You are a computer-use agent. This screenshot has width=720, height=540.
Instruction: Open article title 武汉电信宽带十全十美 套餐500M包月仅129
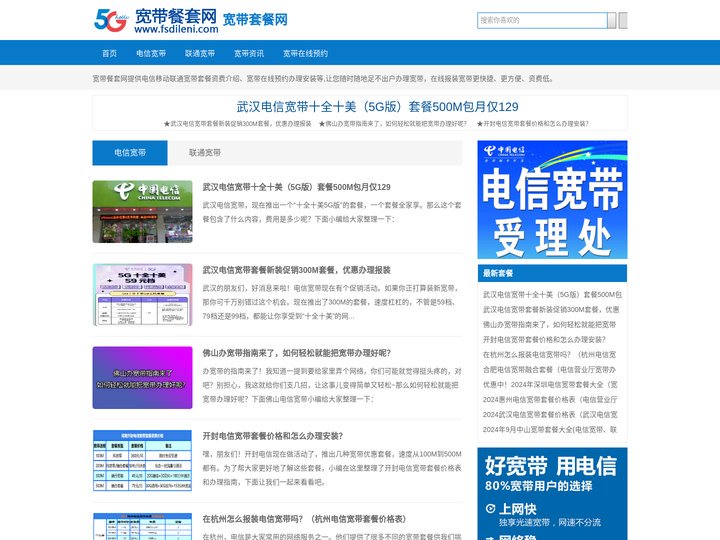tap(297, 187)
